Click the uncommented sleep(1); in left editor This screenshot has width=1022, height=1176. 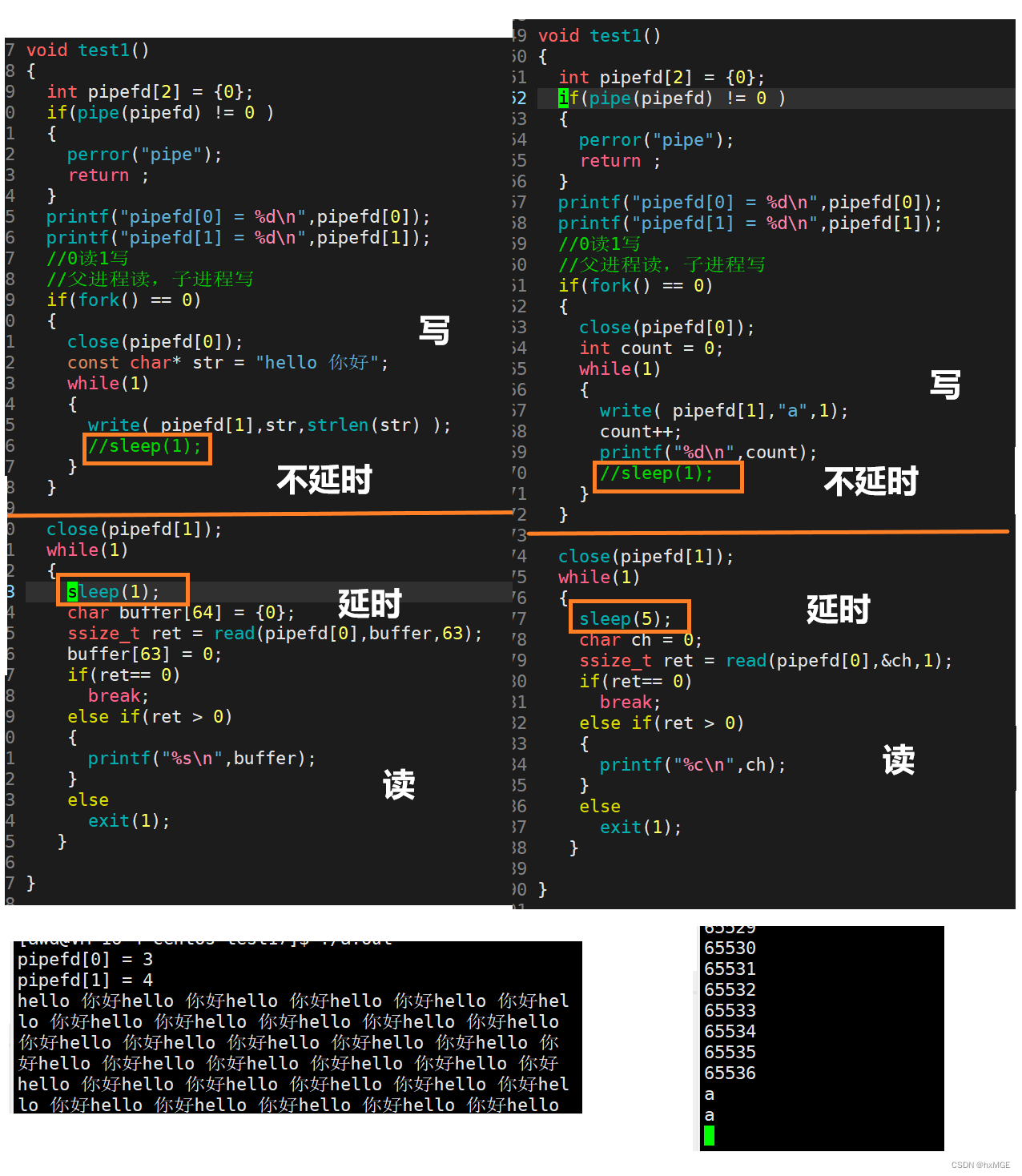pos(114,592)
